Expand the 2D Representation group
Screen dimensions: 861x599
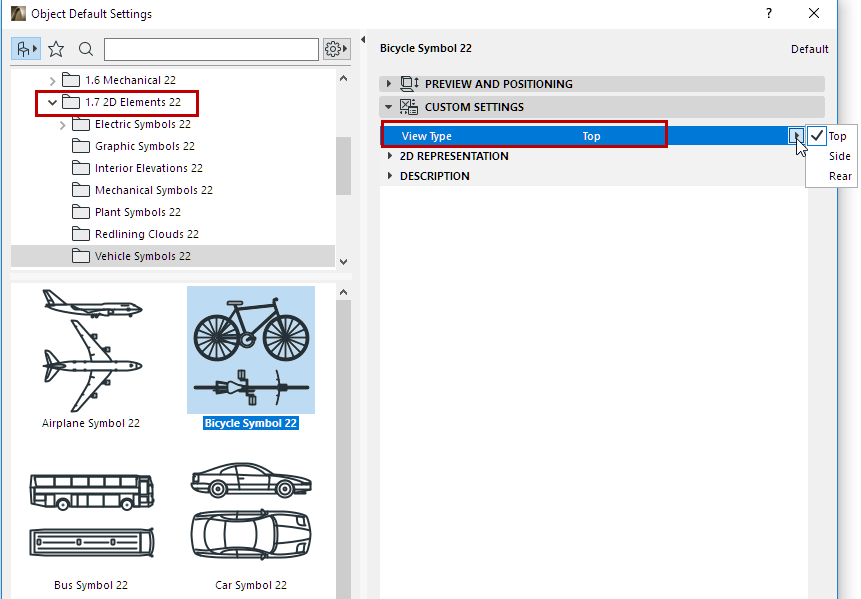tap(389, 156)
